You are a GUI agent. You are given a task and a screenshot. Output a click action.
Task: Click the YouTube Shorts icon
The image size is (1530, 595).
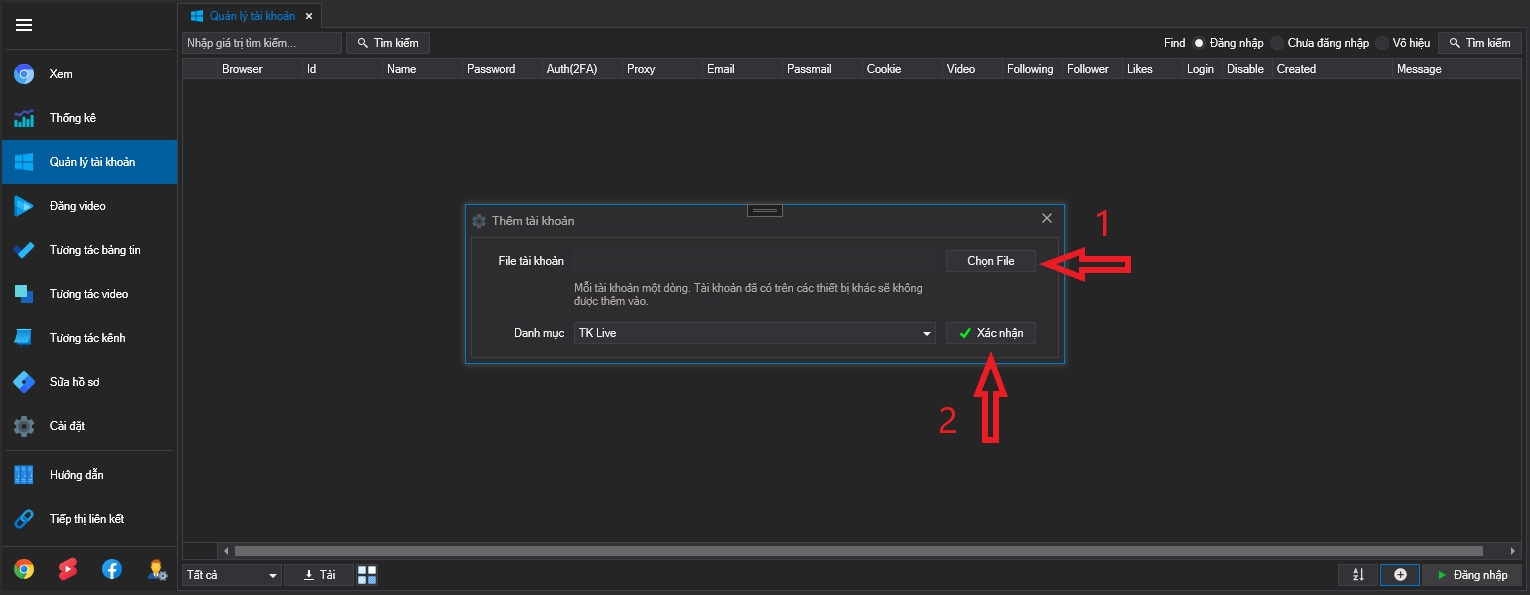pos(68,569)
